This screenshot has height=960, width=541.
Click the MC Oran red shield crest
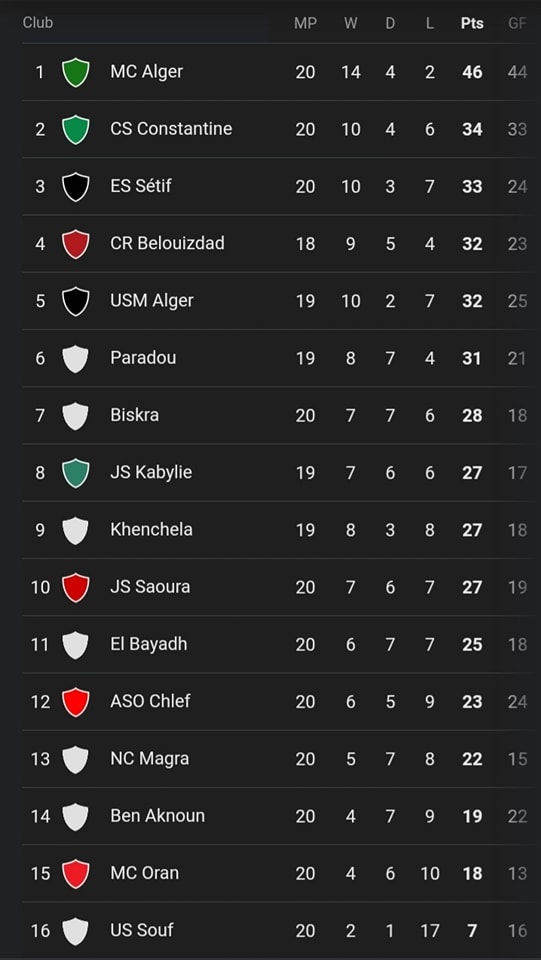[76, 874]
